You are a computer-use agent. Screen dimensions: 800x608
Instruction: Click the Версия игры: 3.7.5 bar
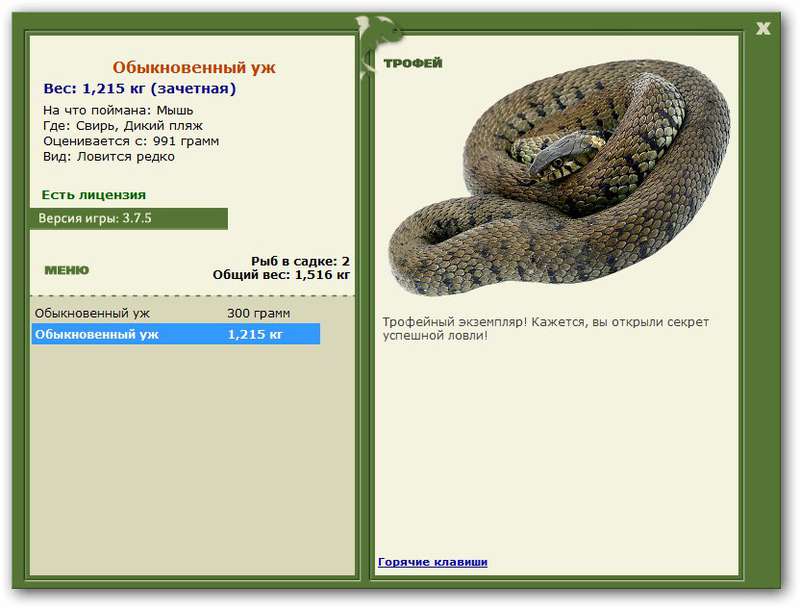tap(129, 219)
